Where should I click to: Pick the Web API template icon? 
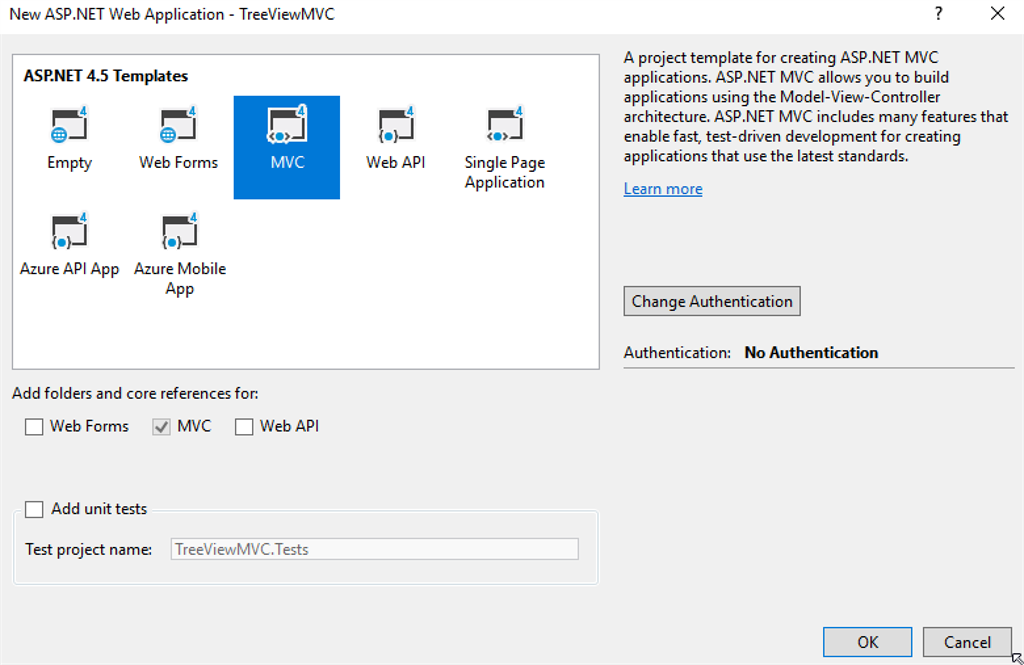click(396, 124)
